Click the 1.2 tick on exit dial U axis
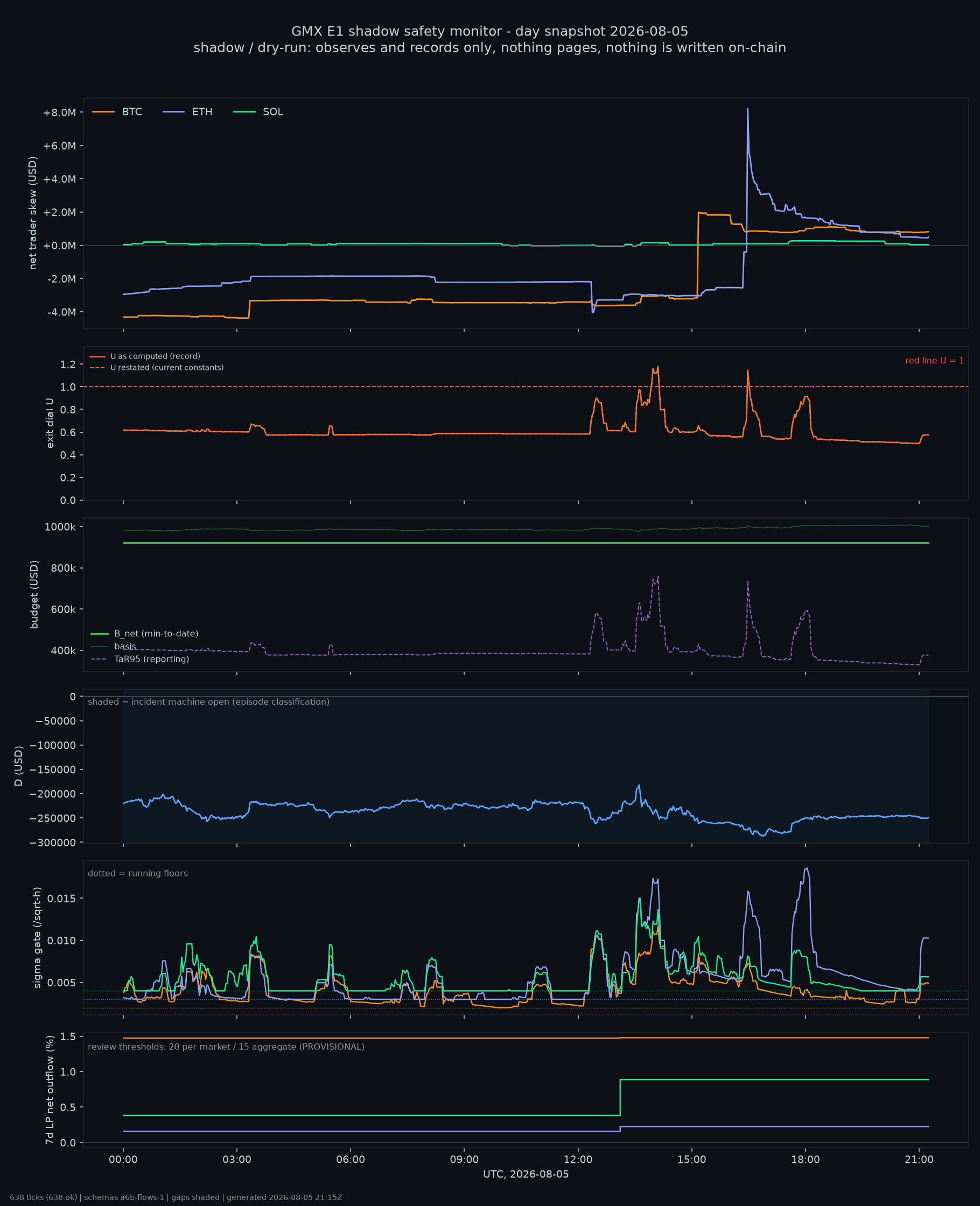Viewport: 980px width, 1206px height. point(68,364)
